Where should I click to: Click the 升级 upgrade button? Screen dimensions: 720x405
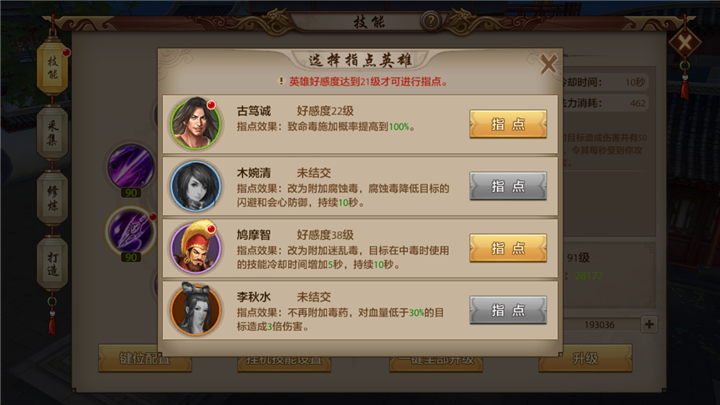point(585,358)
